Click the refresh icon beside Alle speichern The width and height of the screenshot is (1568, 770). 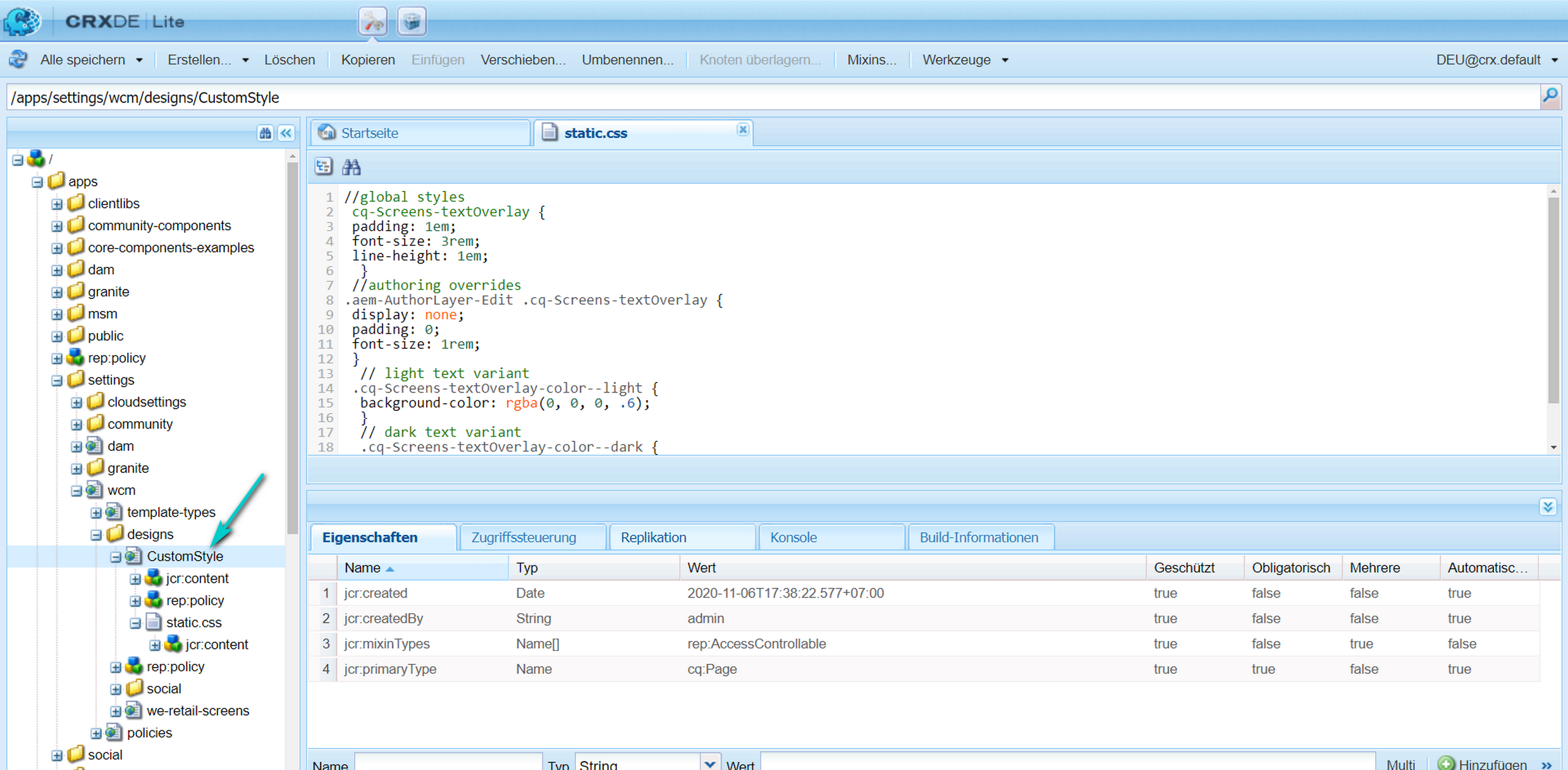(x=18, y=59)
